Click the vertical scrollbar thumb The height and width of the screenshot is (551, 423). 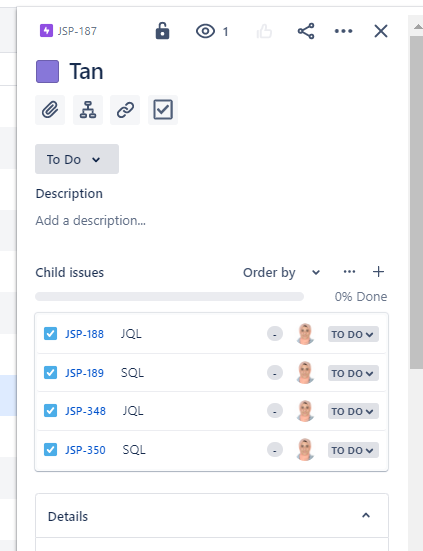point(416,202)
